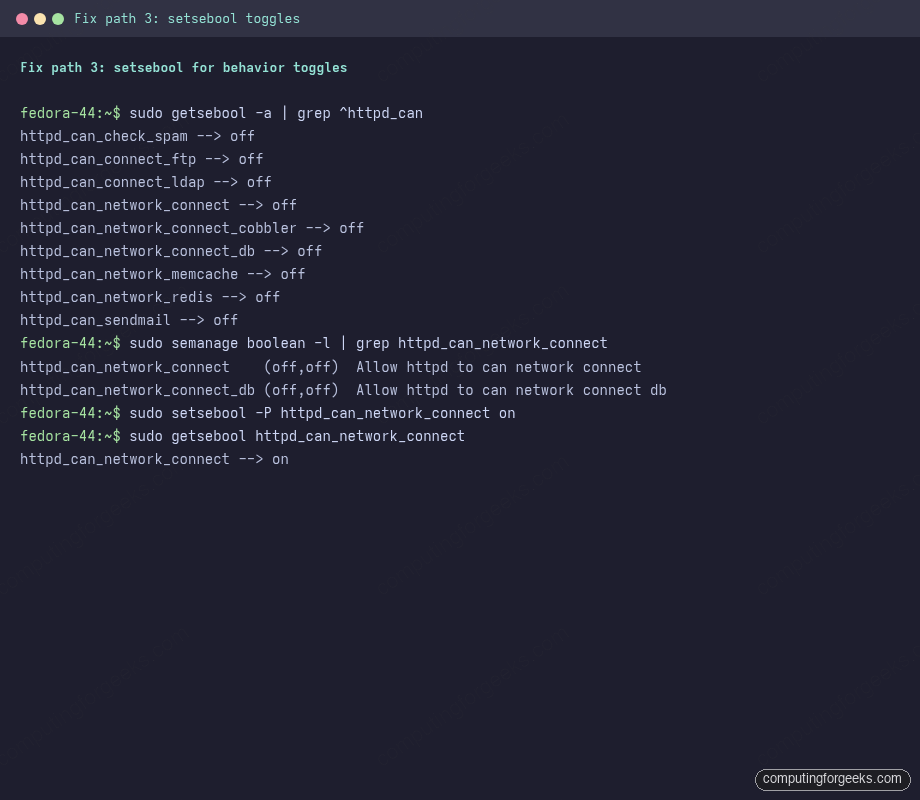Click the line 'httpd_can_network_connect_db --> off'

pyautogui.click(x=171, y=251)
